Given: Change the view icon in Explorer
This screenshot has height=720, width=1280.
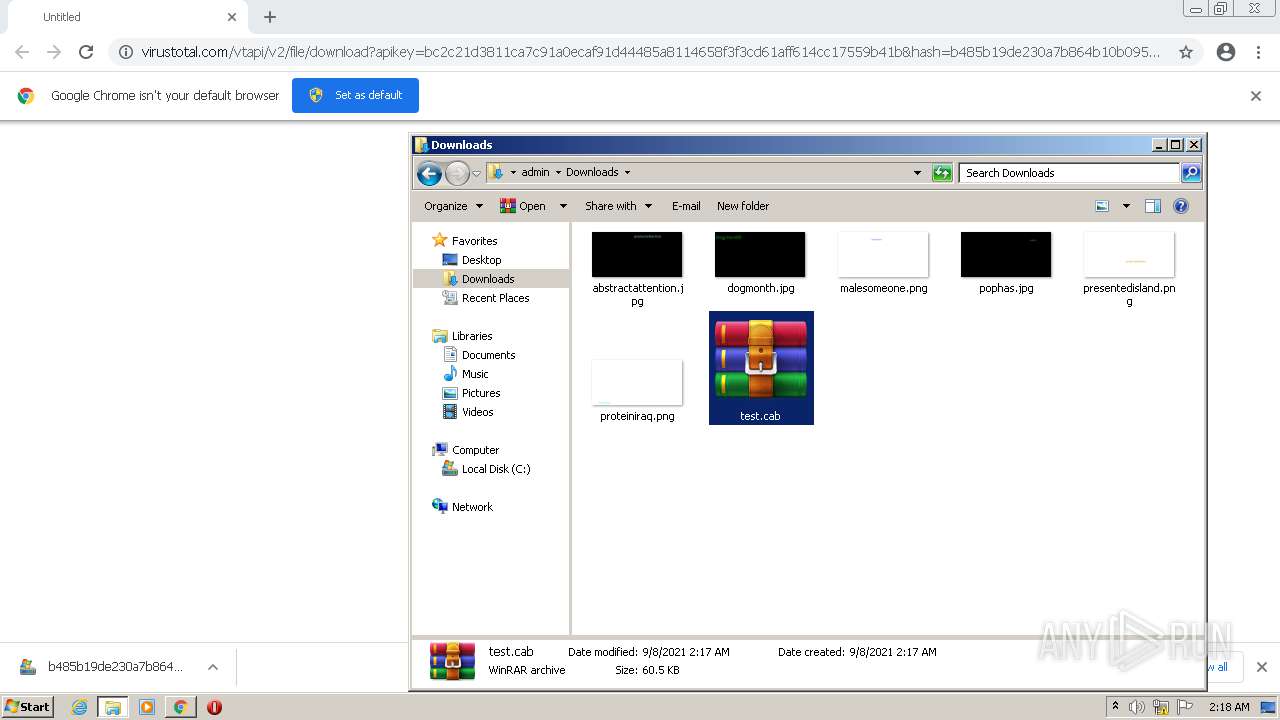Looking at the screenshot, I should pos(1102,206).
